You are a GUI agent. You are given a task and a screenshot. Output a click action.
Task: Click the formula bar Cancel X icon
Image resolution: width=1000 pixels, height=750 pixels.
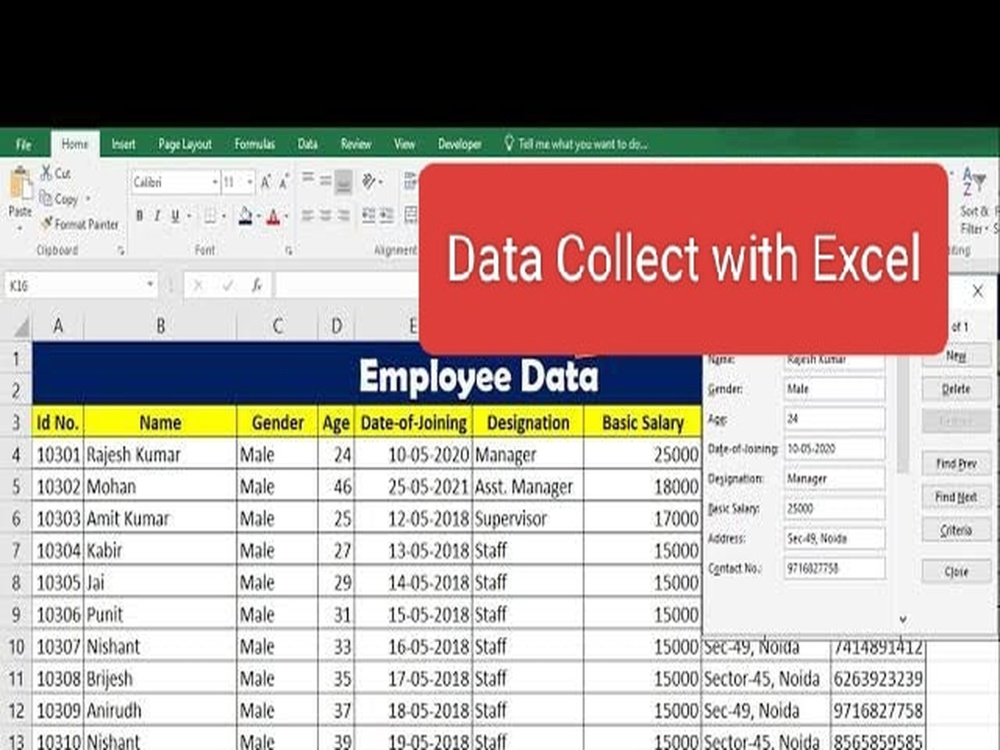pos(198,286)
